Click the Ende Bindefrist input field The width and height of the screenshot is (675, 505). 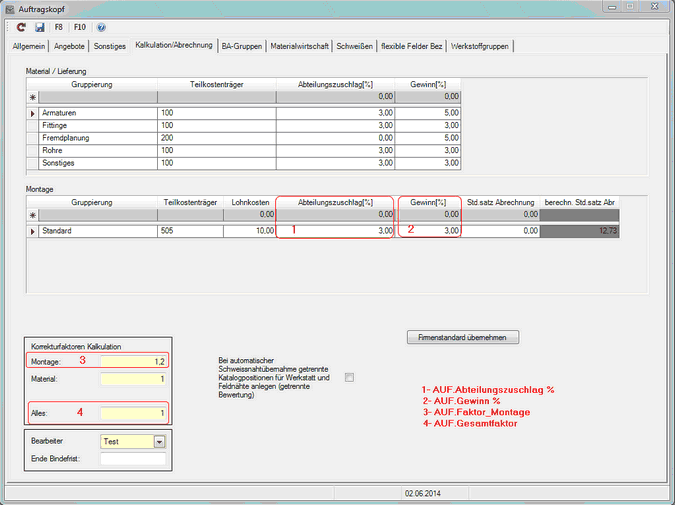click(132, 459)
